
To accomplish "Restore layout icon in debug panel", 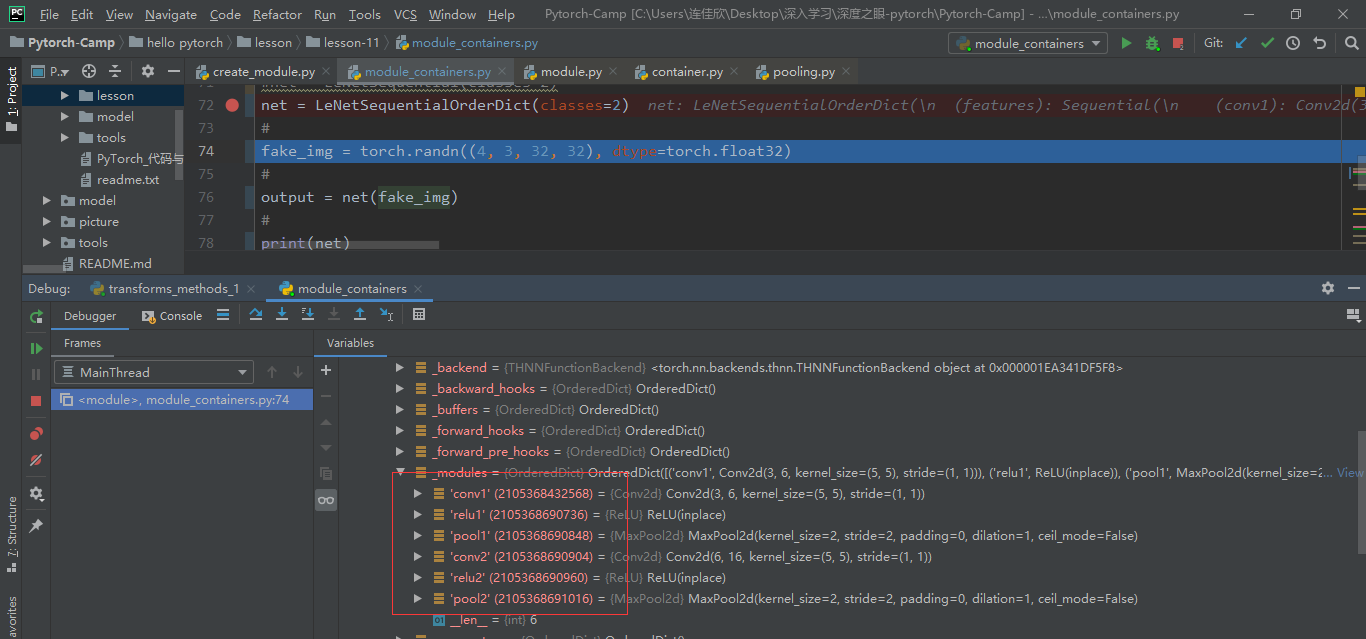I will click(1351, 314).
